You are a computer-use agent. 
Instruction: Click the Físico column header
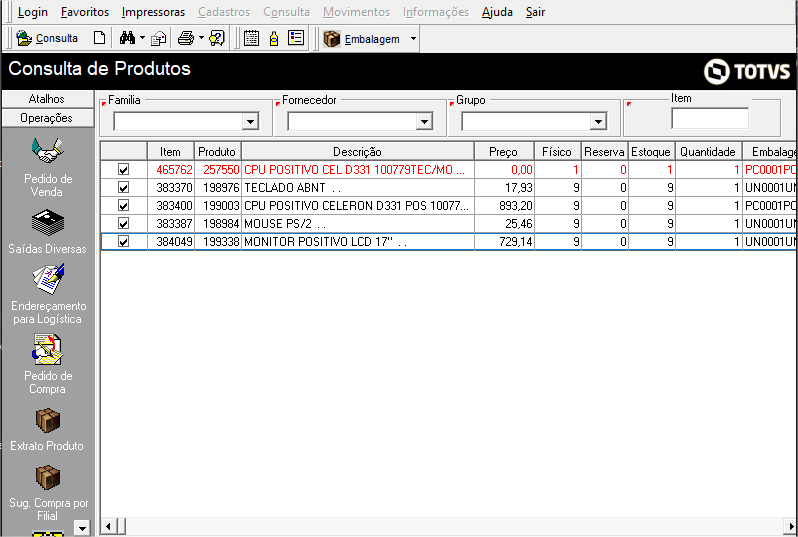(557, 152)
